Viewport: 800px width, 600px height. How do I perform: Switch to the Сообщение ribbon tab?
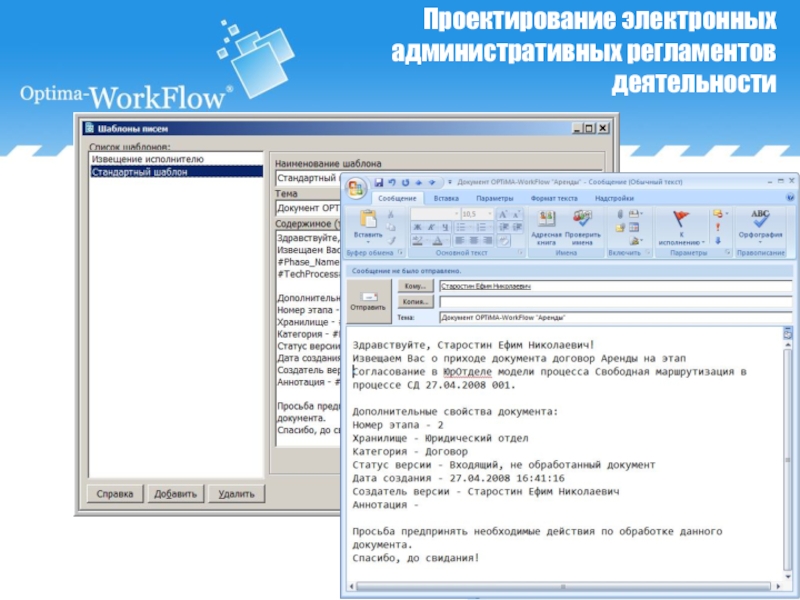coord(397,198)
